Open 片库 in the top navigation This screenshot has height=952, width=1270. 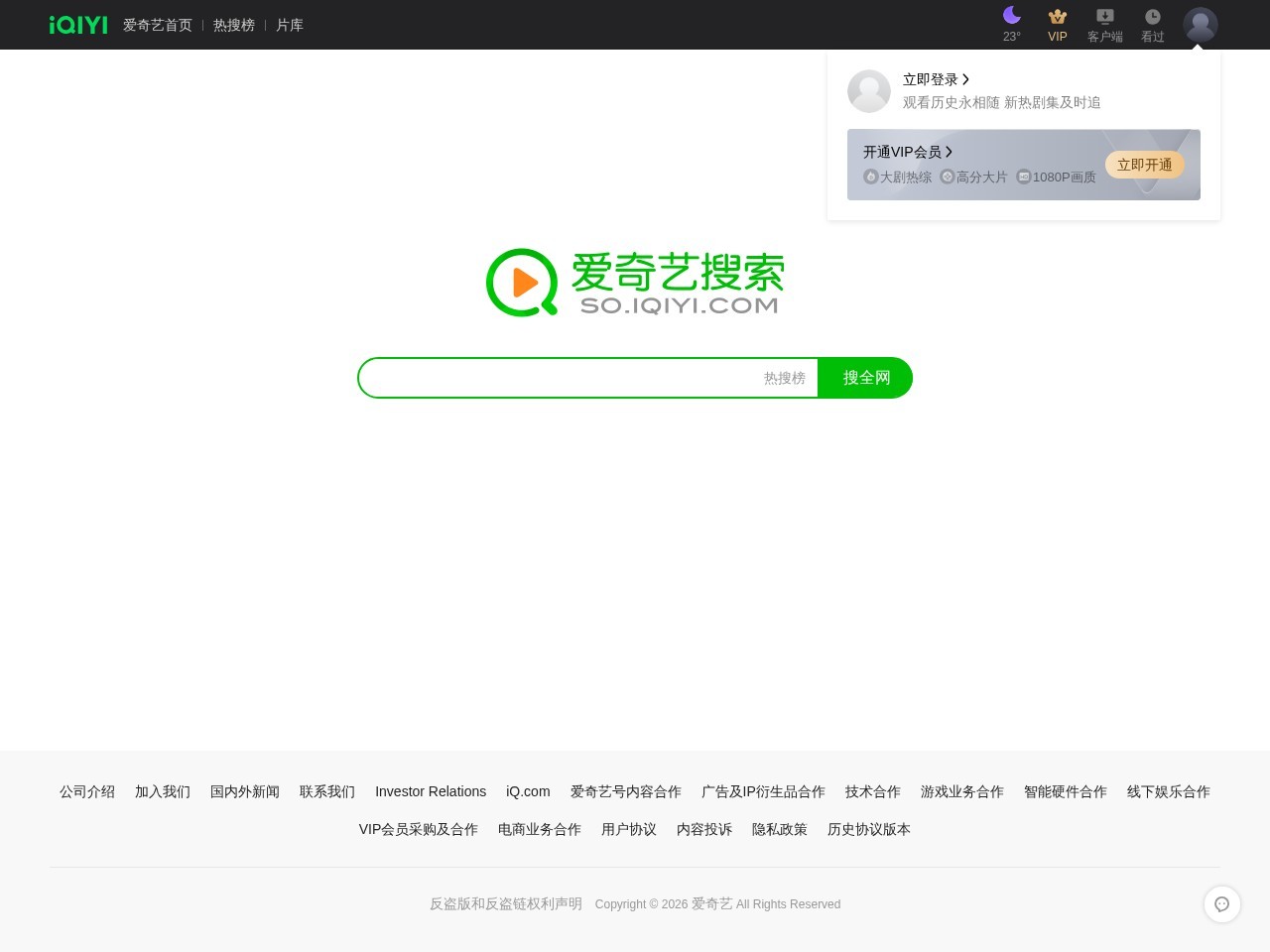point(290,25)
